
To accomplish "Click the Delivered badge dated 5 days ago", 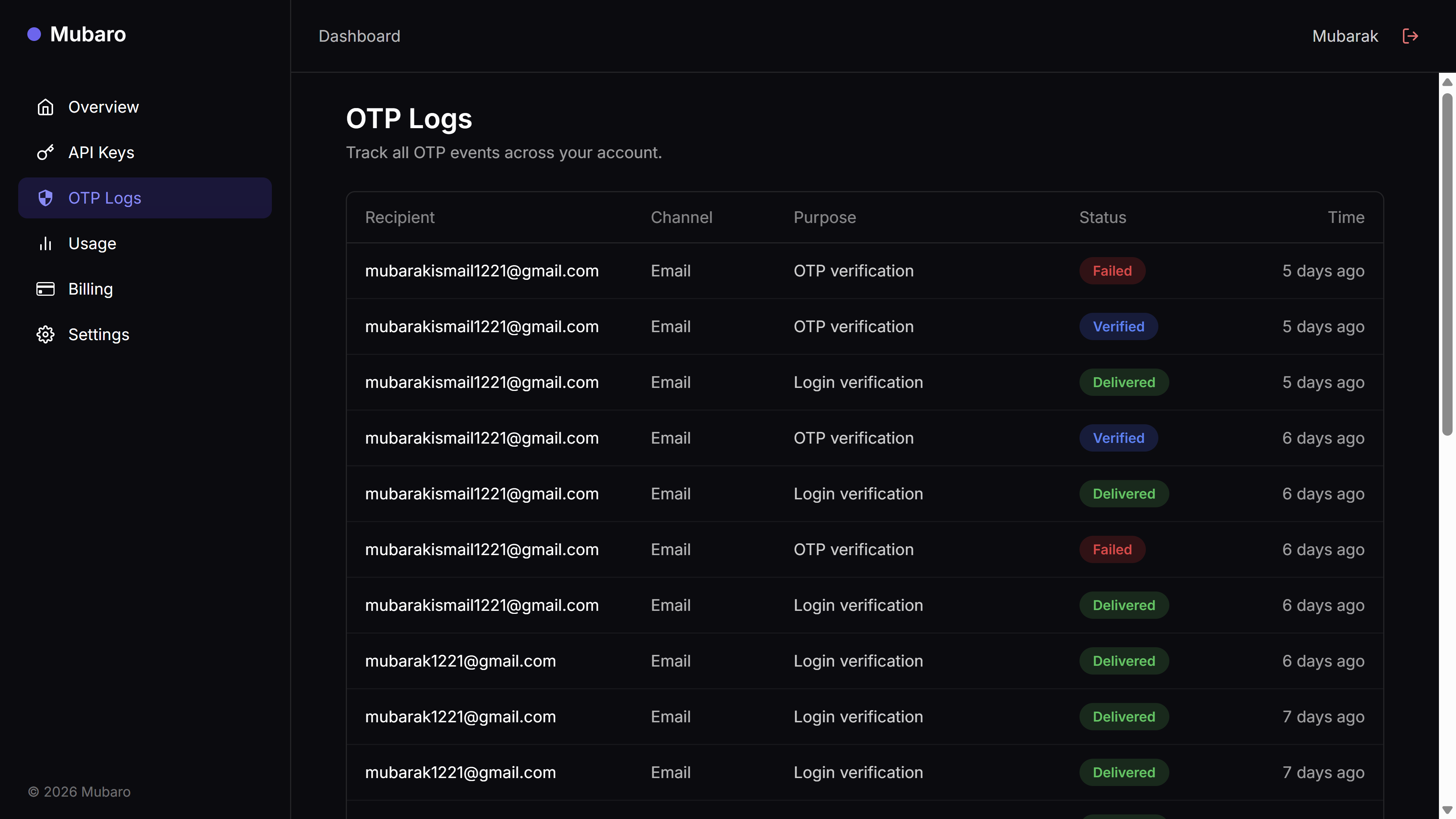I will pos(1123,382).
